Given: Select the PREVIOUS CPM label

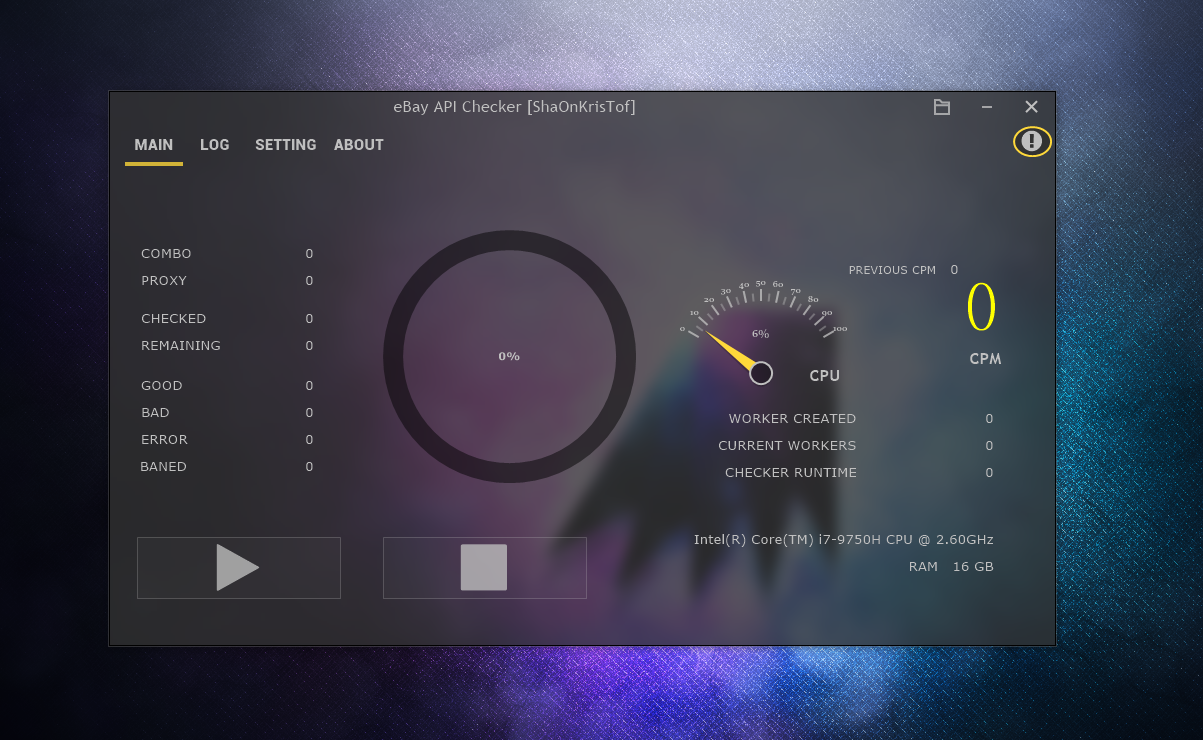Looking at the screenshot, I should 892,270.
